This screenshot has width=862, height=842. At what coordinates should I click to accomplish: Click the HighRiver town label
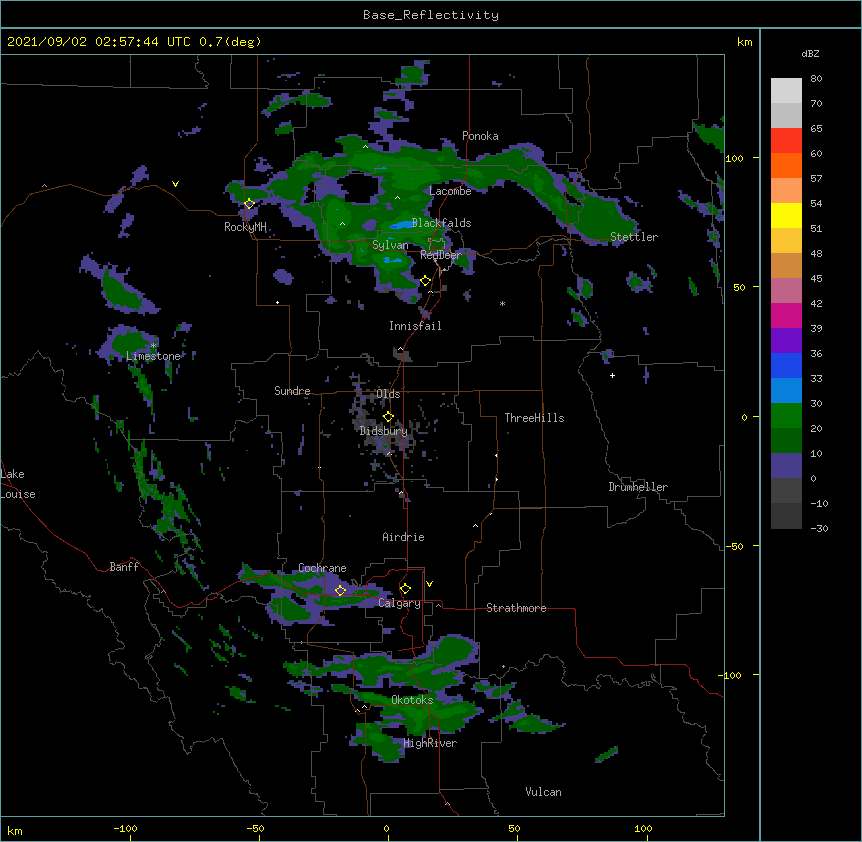(x=430, y=743)
